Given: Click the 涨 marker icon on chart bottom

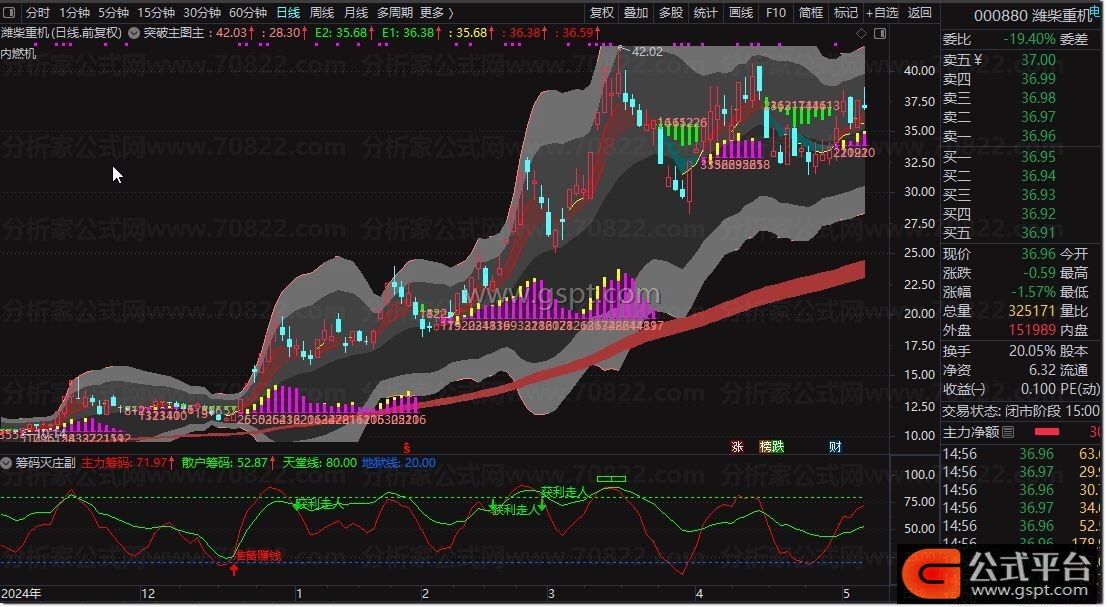Looking at the screenshot, I should coord(738,446).
